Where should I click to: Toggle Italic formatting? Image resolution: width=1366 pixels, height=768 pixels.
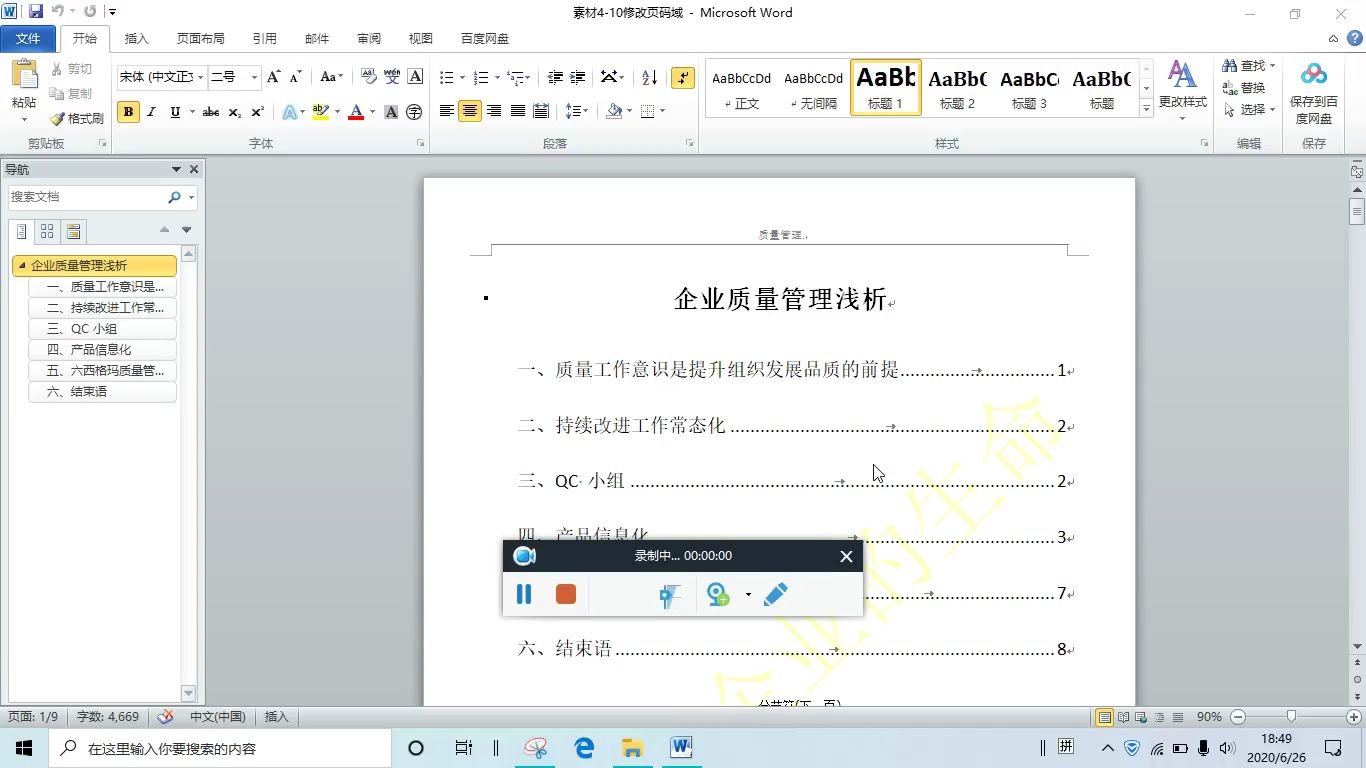(x=151, y=112)
